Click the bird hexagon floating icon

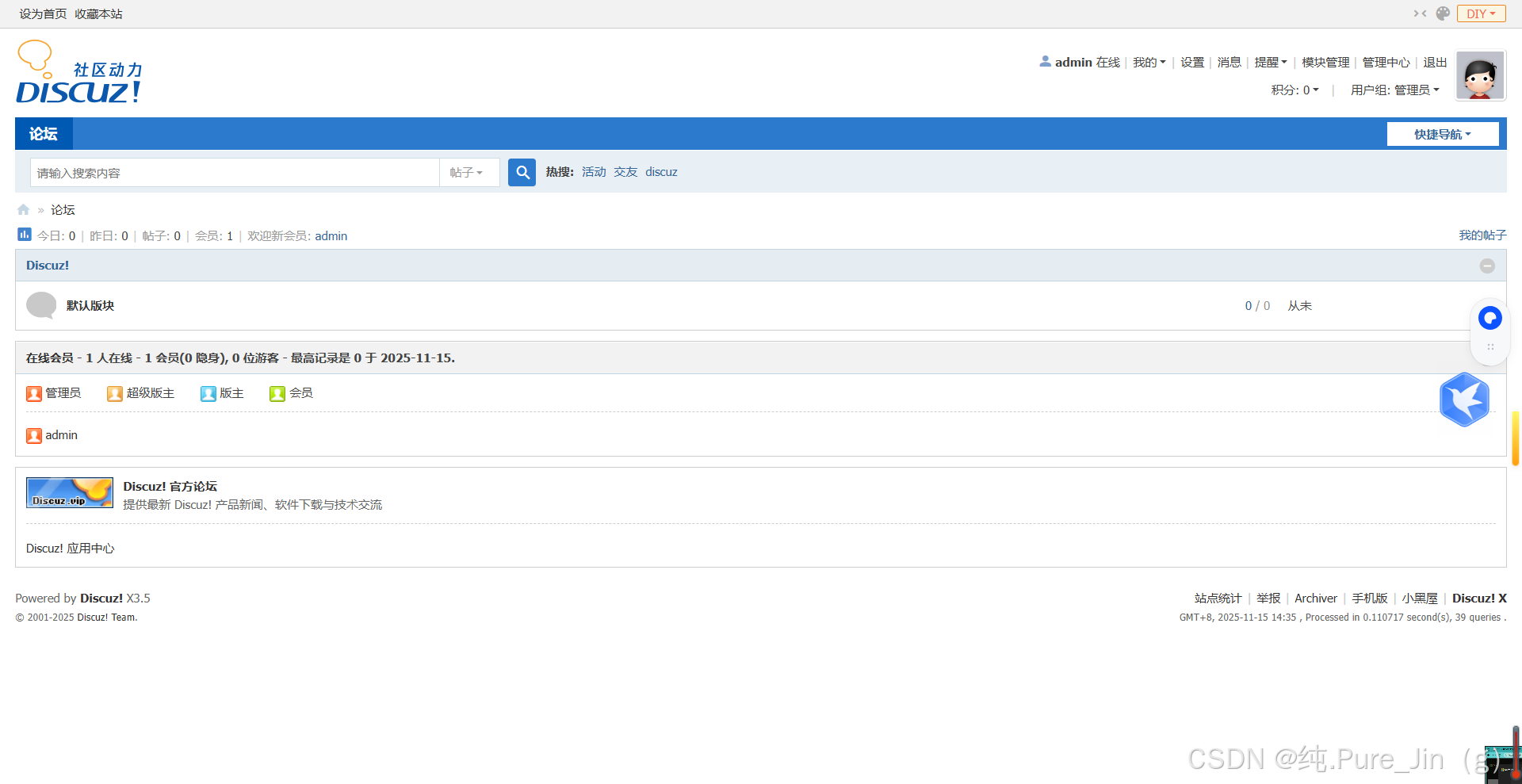(1464, 400)
